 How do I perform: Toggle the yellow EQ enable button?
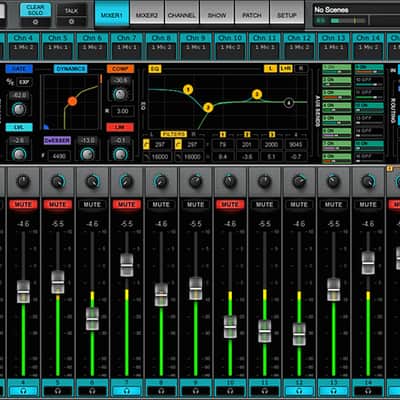(x=155, y=69)
